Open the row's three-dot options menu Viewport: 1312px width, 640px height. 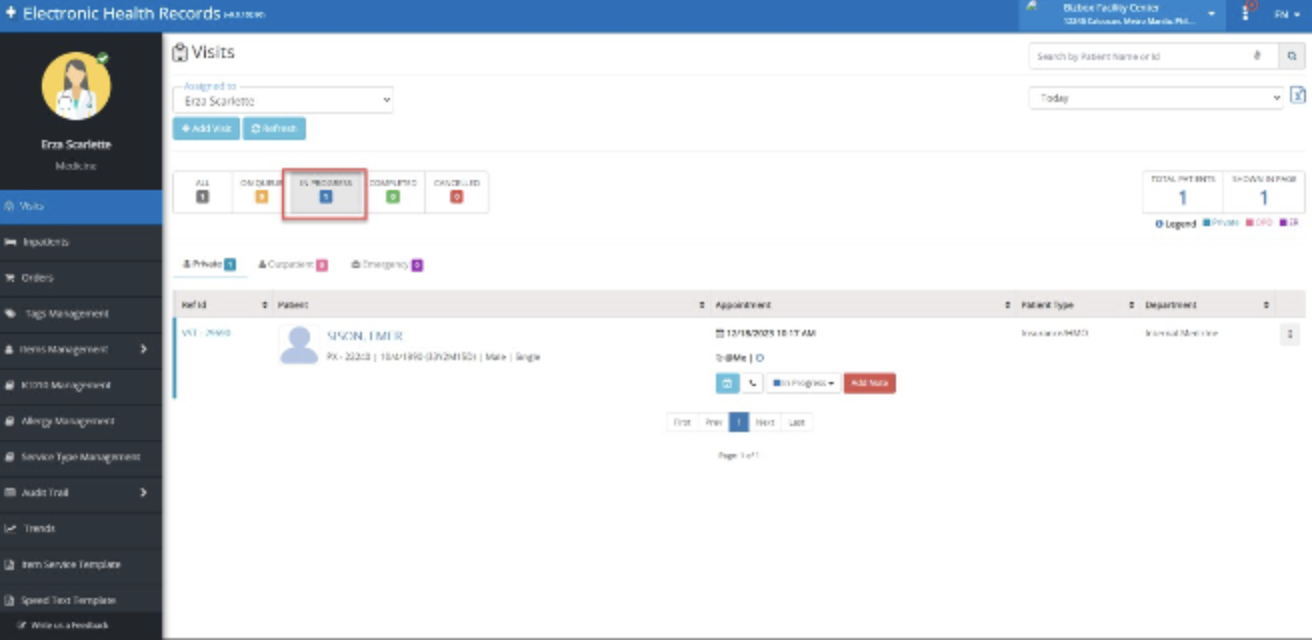click(x=1289, y=335)
